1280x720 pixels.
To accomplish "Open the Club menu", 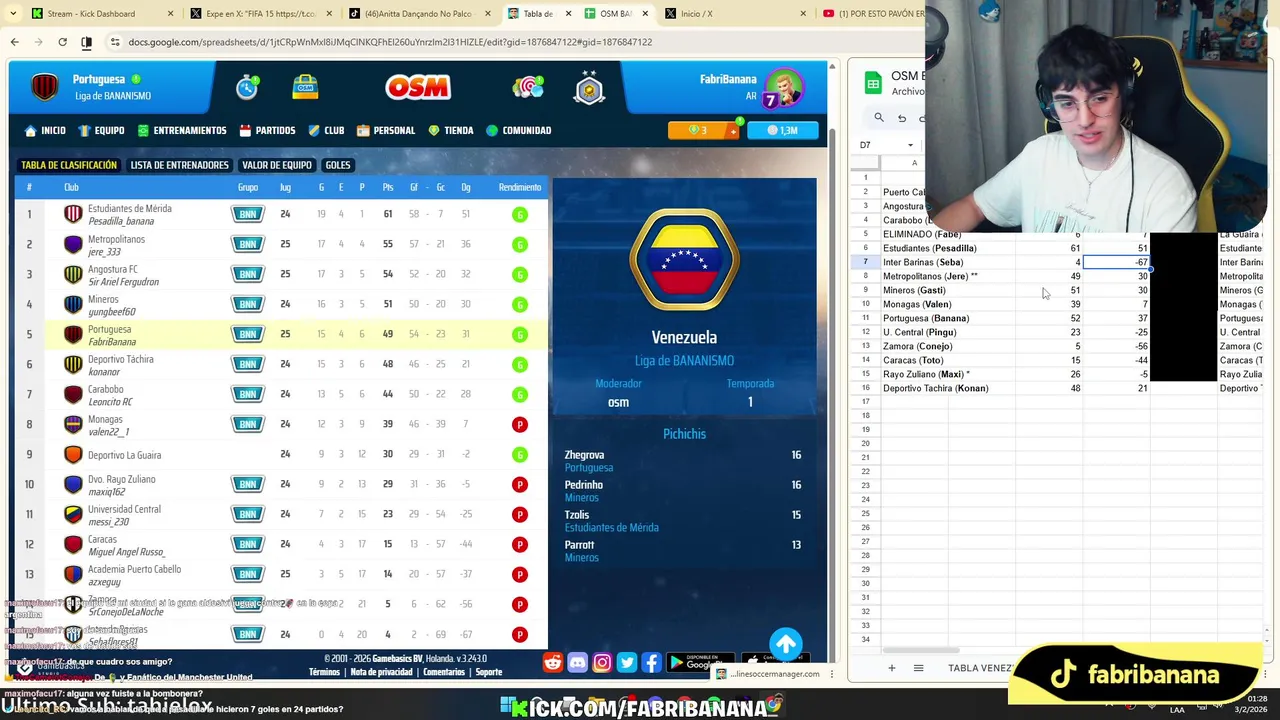I will (326, 130).
